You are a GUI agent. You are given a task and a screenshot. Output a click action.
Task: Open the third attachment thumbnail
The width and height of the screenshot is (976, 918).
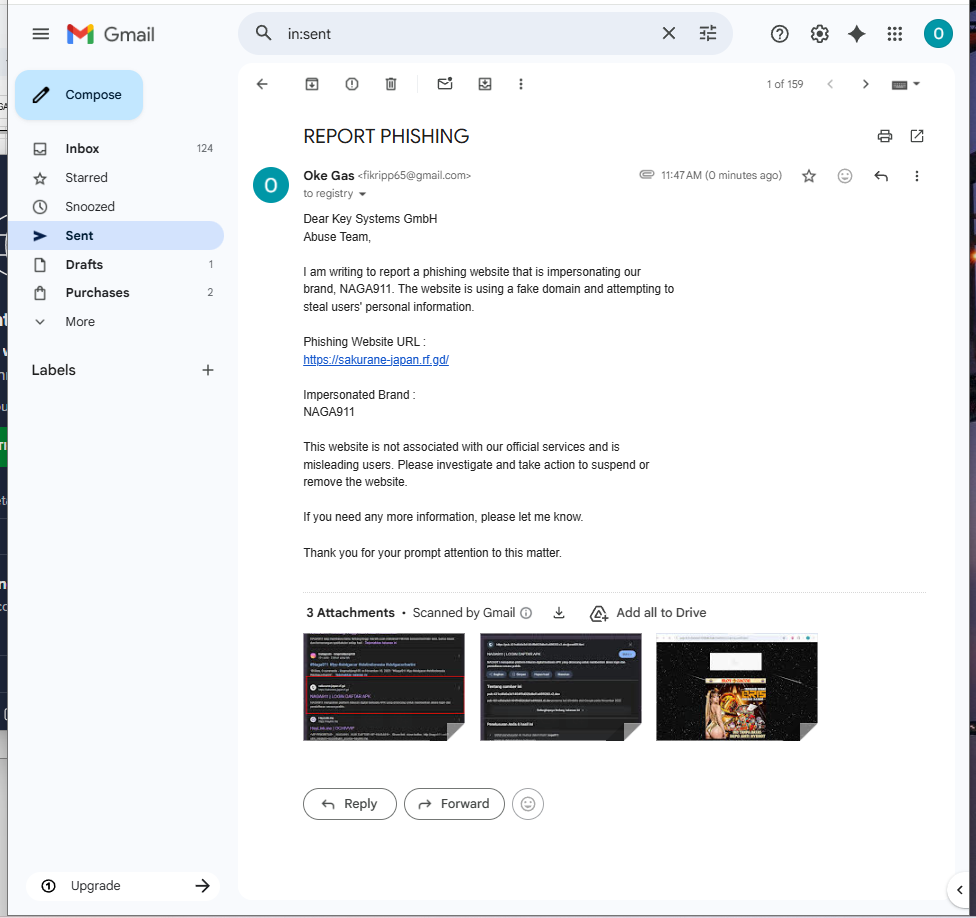[x=737, y=687]
